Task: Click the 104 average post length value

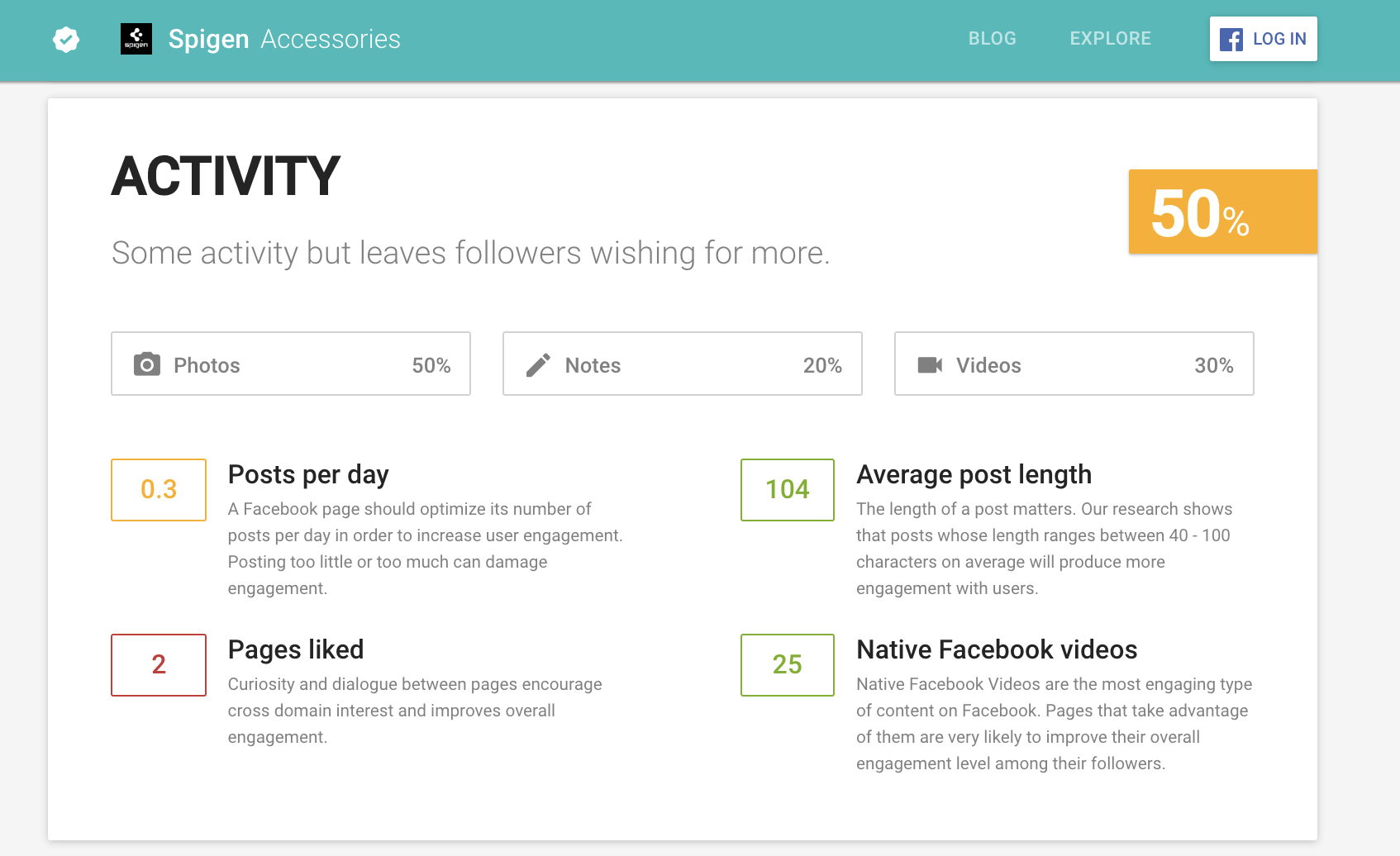Action: (x=788, y=490)
